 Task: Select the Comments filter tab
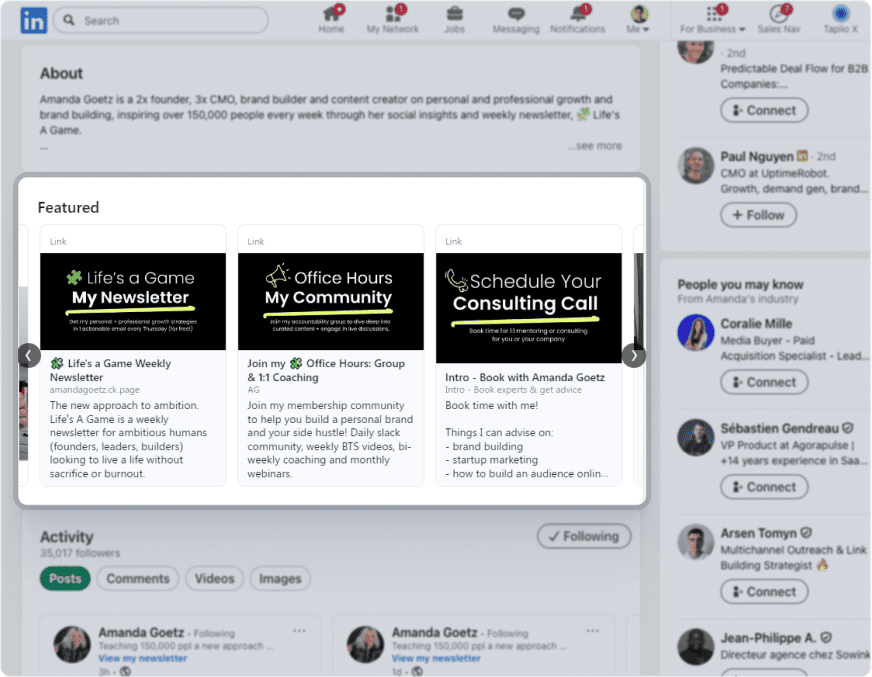[x=138, y=579]
